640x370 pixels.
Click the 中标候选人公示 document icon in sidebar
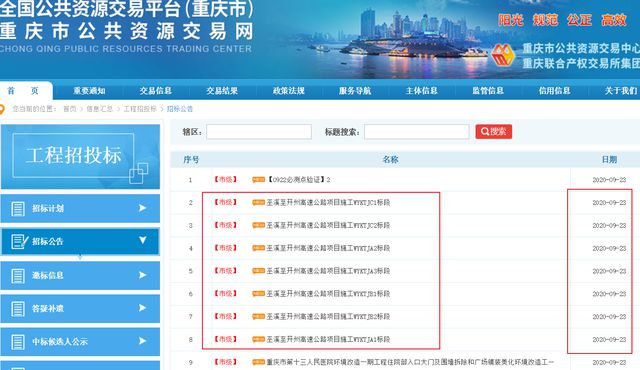[18, 342]
